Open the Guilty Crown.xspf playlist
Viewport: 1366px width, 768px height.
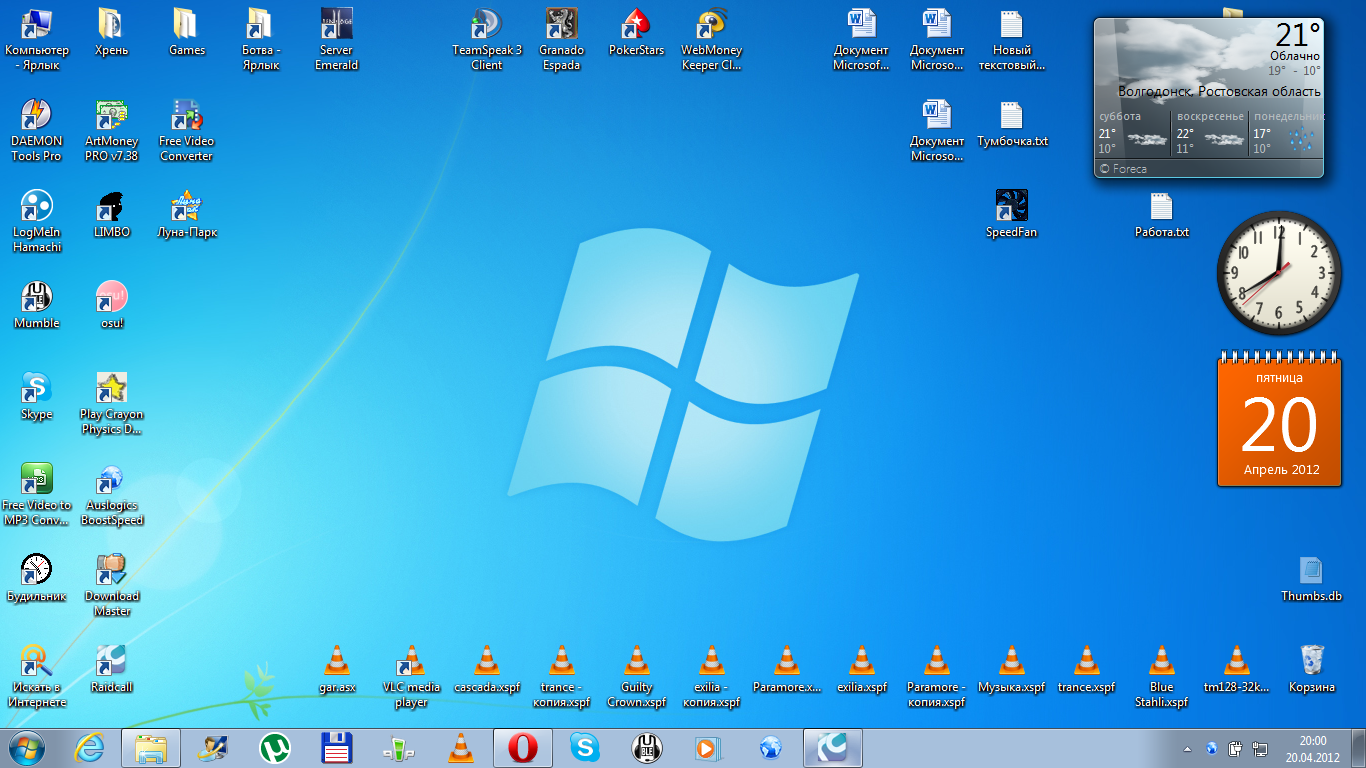tap(636, 677)
